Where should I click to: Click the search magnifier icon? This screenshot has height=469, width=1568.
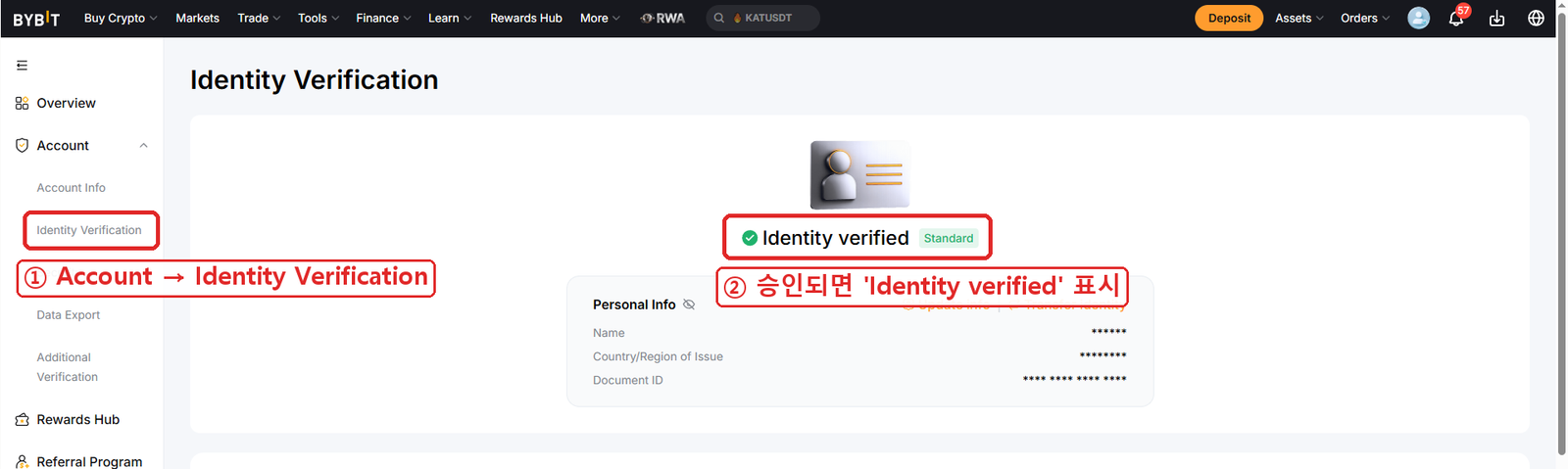point(719,18)
